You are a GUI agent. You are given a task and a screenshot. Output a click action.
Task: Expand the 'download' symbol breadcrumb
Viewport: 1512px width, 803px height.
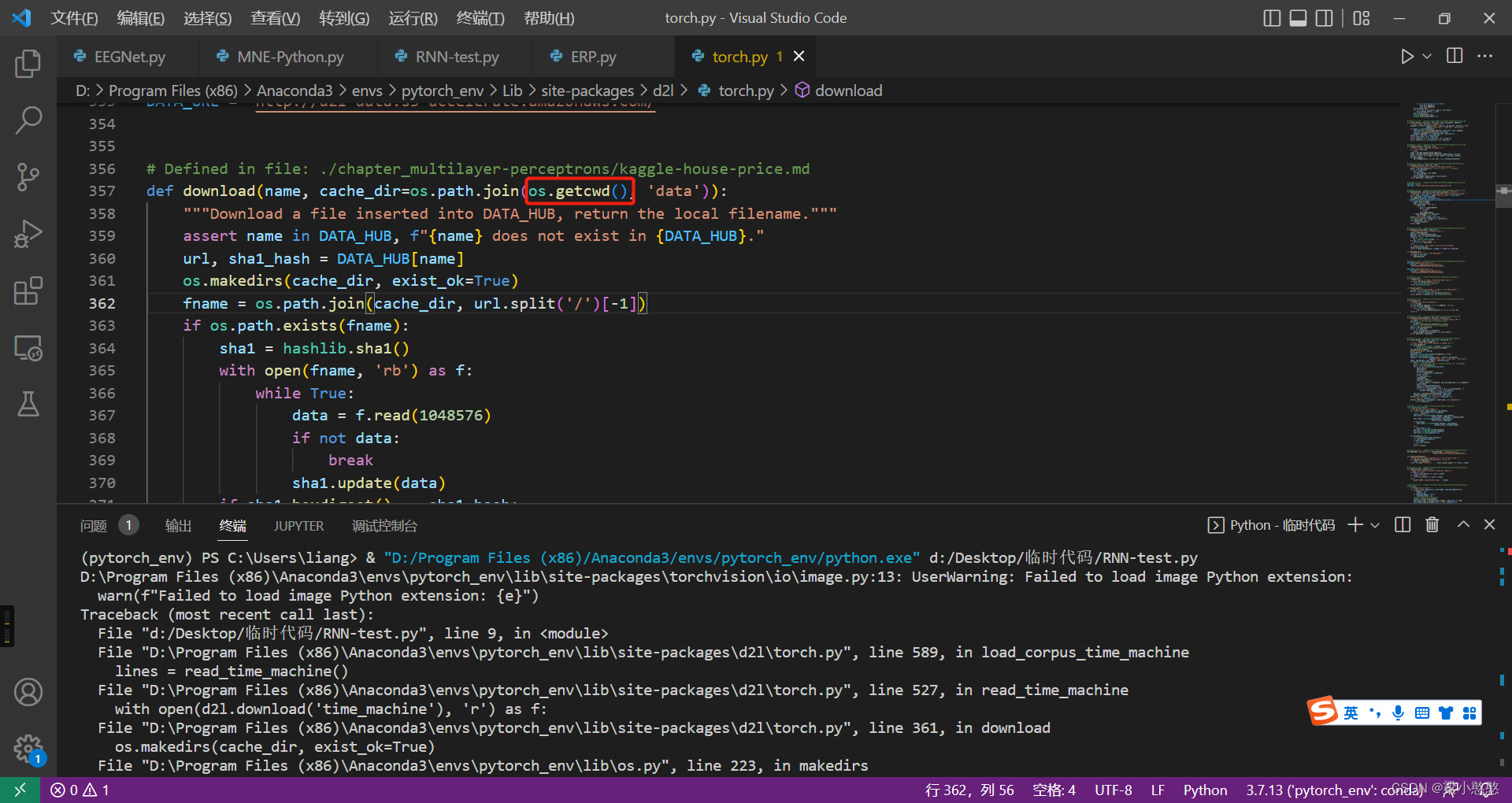839,91
